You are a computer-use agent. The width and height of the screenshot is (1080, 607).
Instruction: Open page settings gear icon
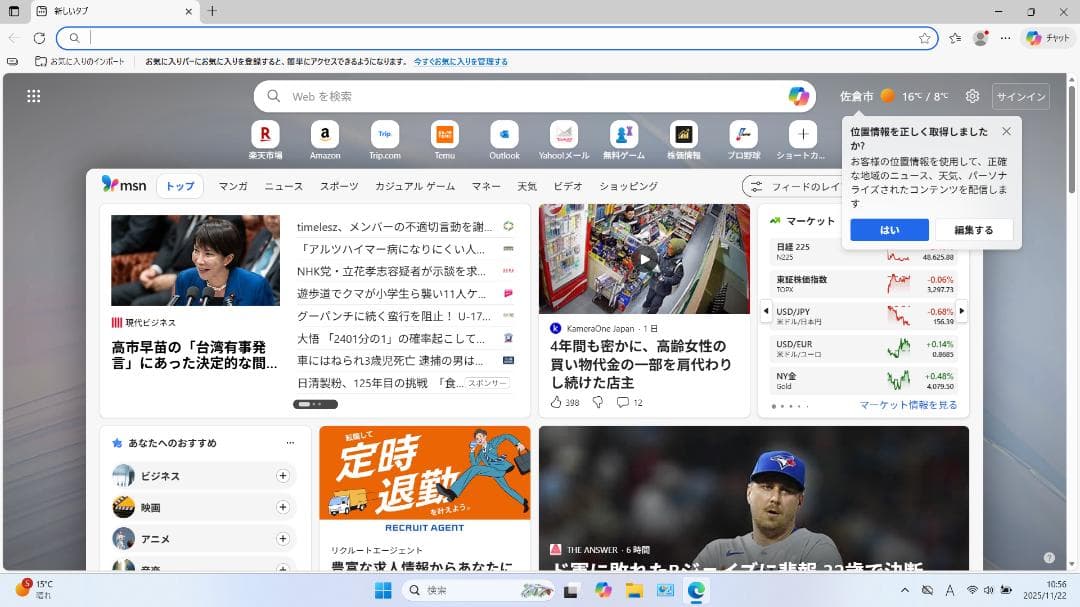click(972, 96)
